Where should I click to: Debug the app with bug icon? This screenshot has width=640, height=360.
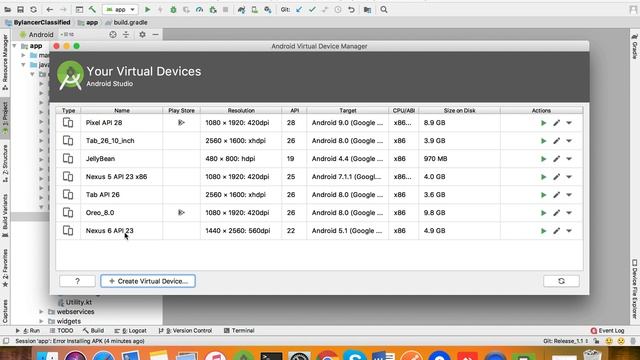coord(173,9)
